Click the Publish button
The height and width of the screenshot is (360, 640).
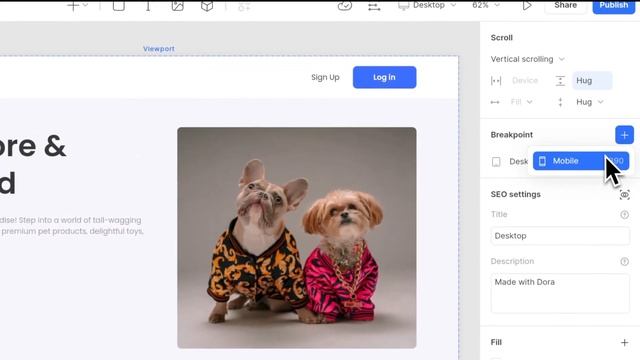(613, 6)
